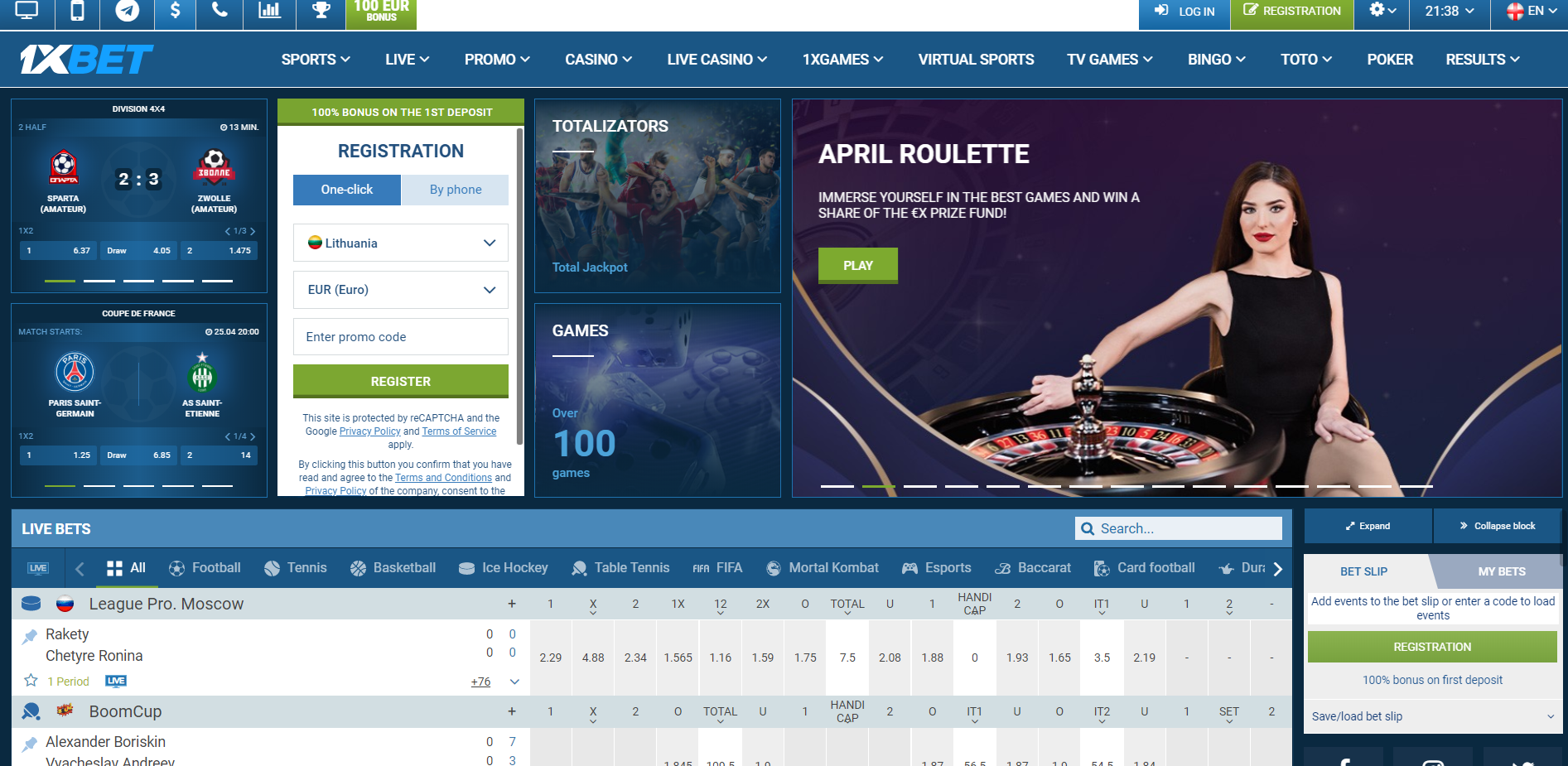Focus the Enter promo code field
This screenshot has height=766, width=1568.
401,337
